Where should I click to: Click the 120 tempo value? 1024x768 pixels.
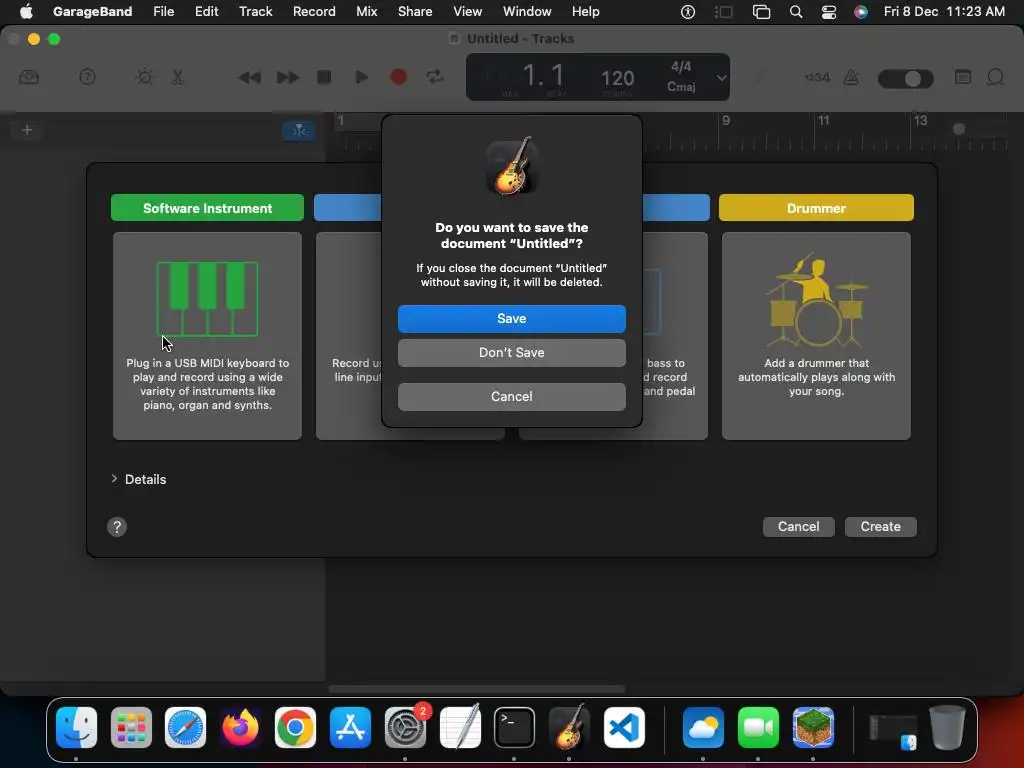click(617, 78)
